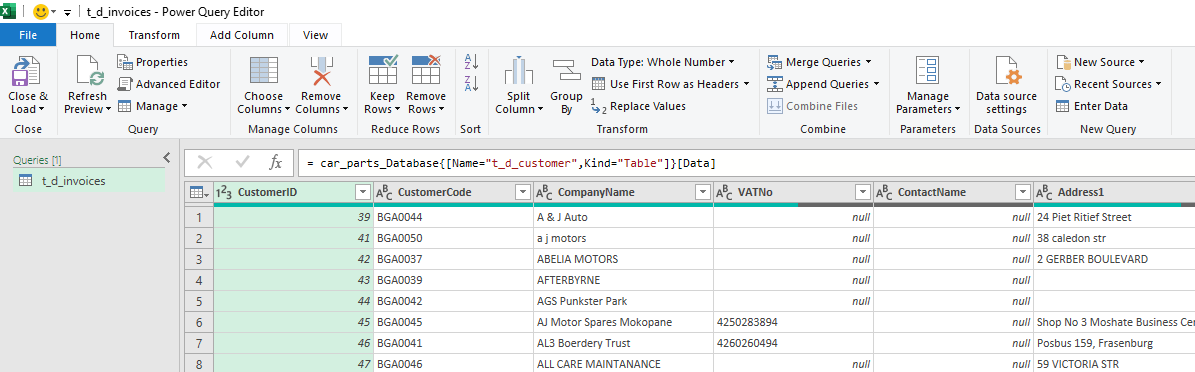
Task: Open CustomerID column filter dropdown
Action: click(363, 193)
